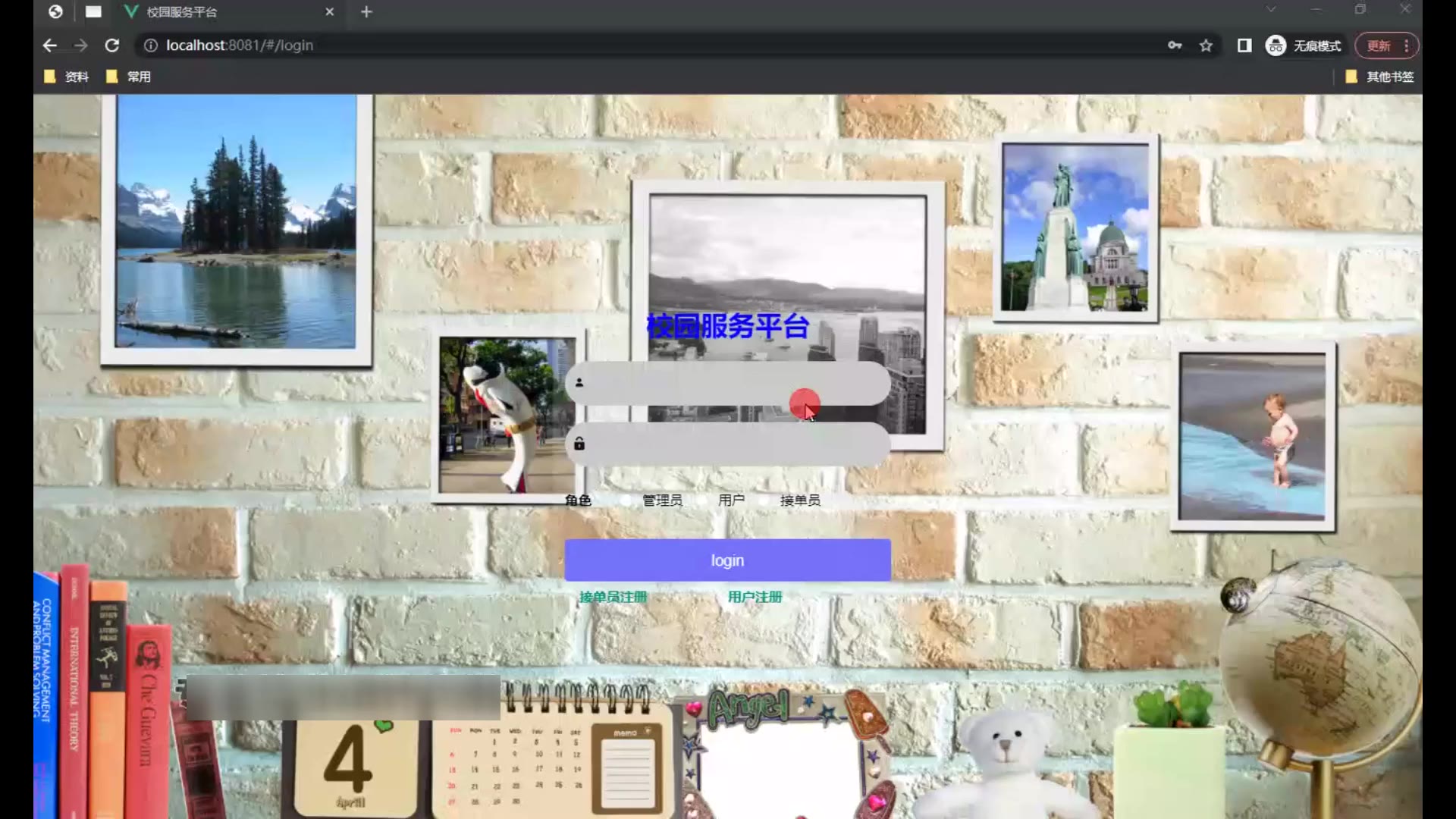The width and height of the screenshot is (1456, 819).
Task: Click the browser back arrow
Action: [x=50, y=45]
